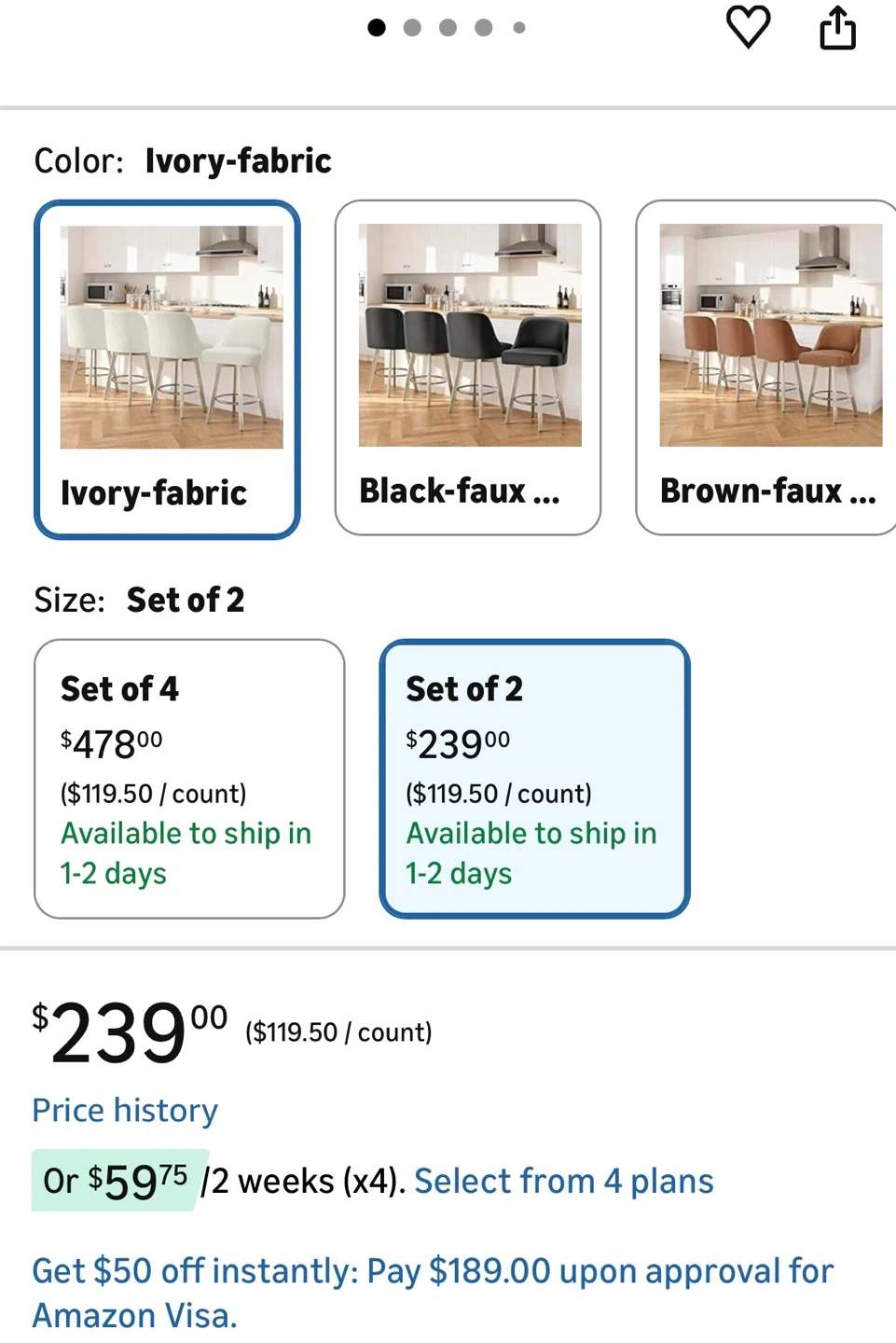Tap the share icon
896x1343 pixels.
(837, 27)
